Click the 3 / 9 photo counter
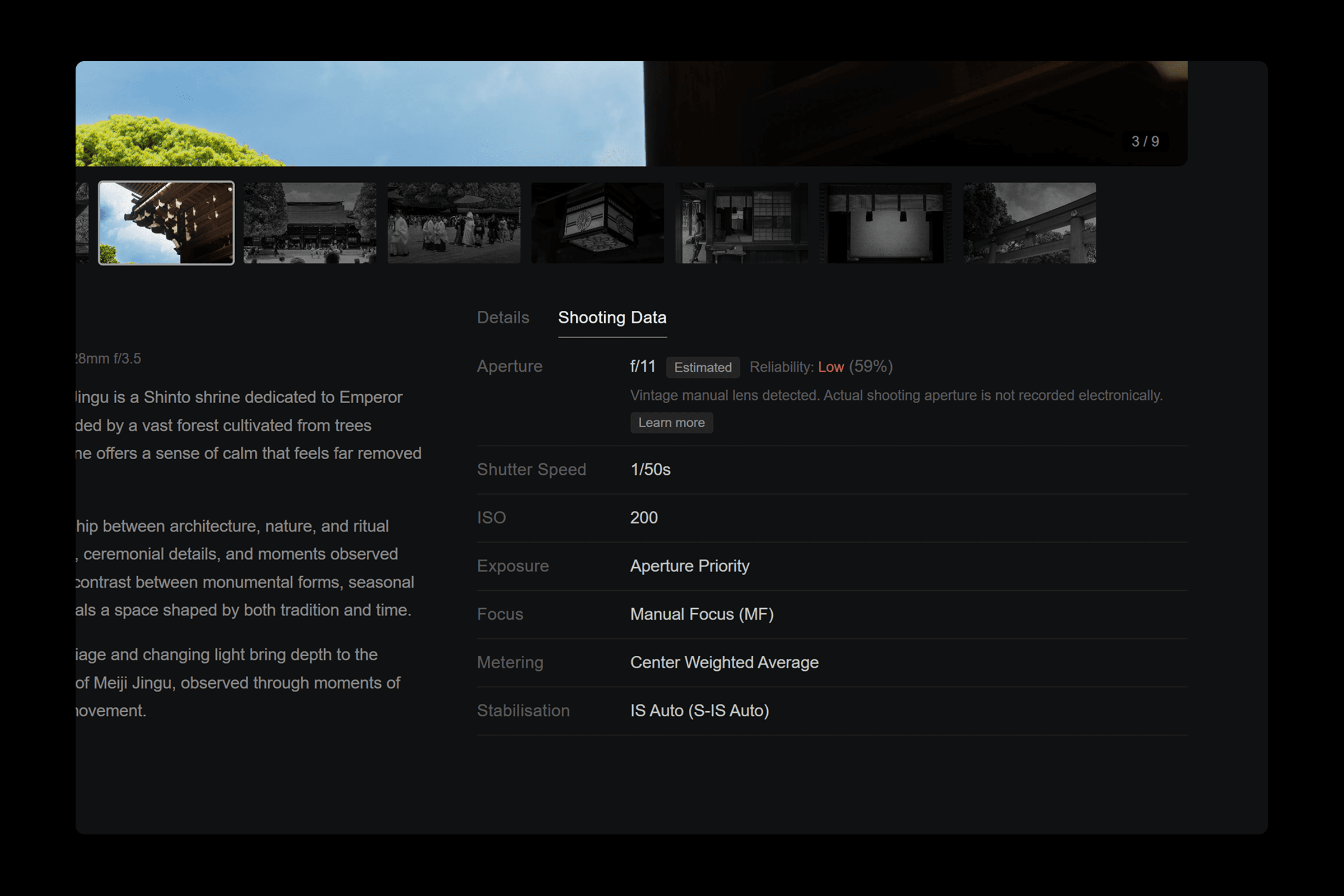Viewport: 1344px width, 896px height. click(1145, 141)
